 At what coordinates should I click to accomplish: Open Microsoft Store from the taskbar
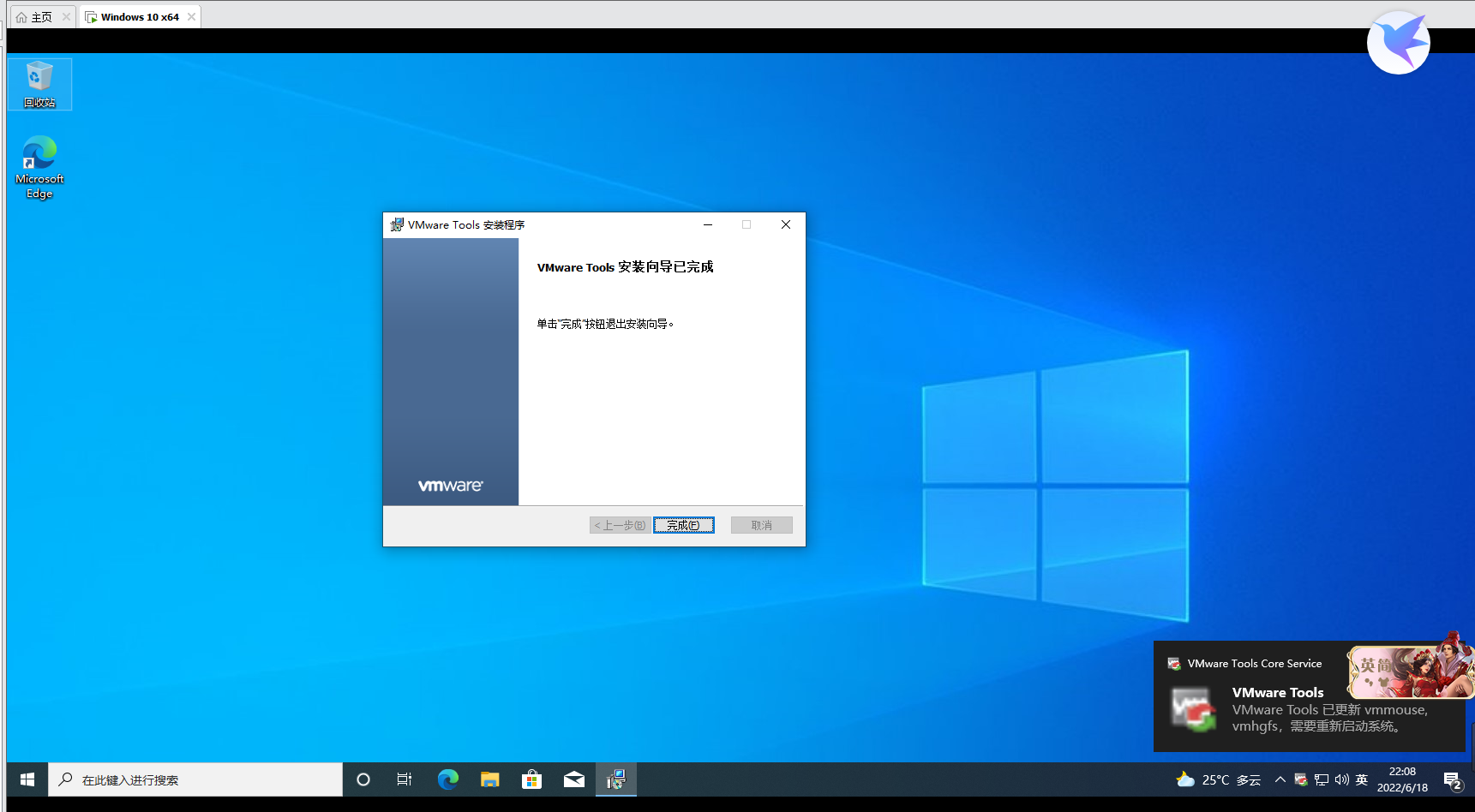(x=531, y=779)
